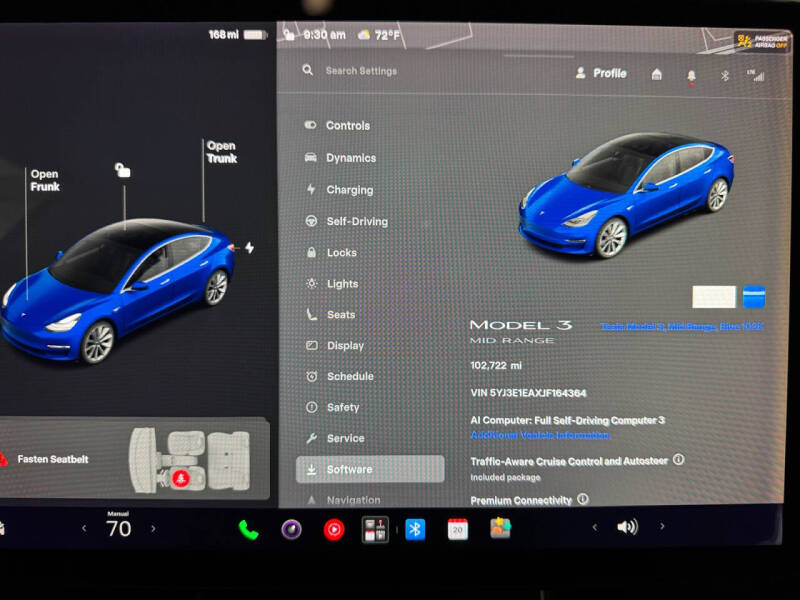Tap the 70 temperature setting
Viewport: 800px width, 600px height.
point(118,529)
